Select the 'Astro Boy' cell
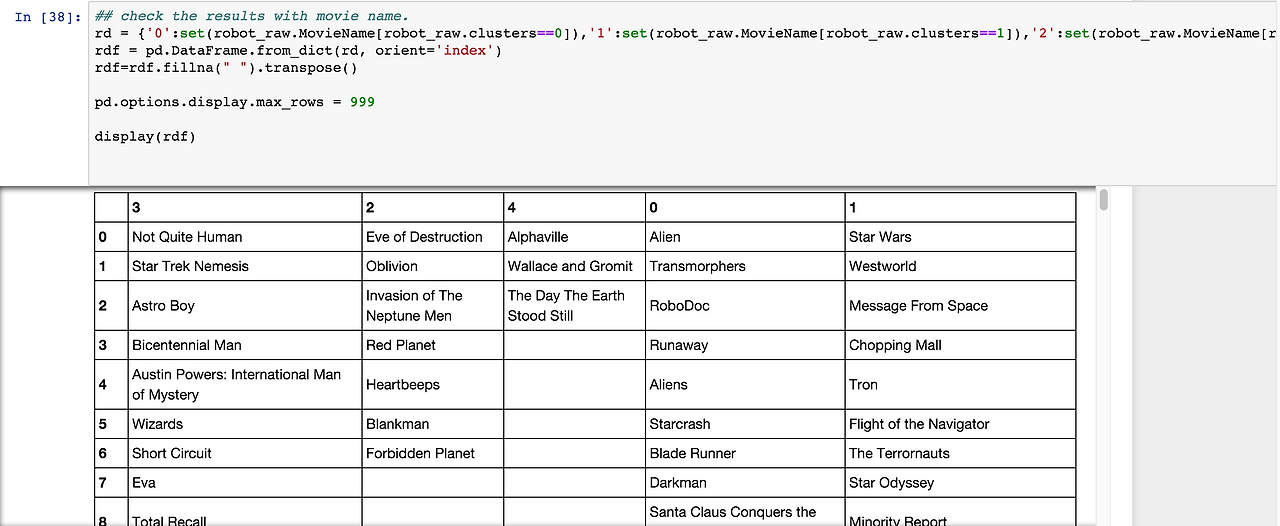The image size is (1280, 526). pyautogui.click(x=245, y=305)
